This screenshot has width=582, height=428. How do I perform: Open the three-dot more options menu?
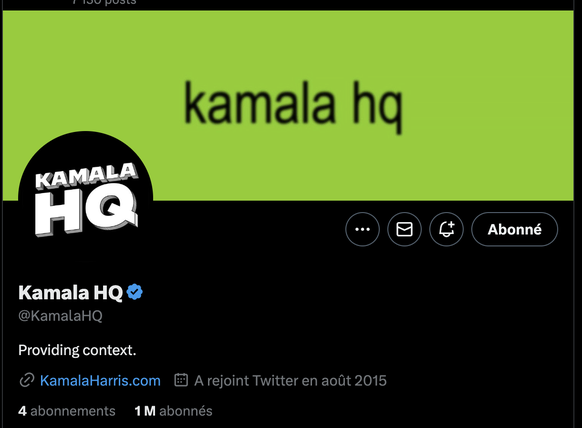tap(362, 229)
